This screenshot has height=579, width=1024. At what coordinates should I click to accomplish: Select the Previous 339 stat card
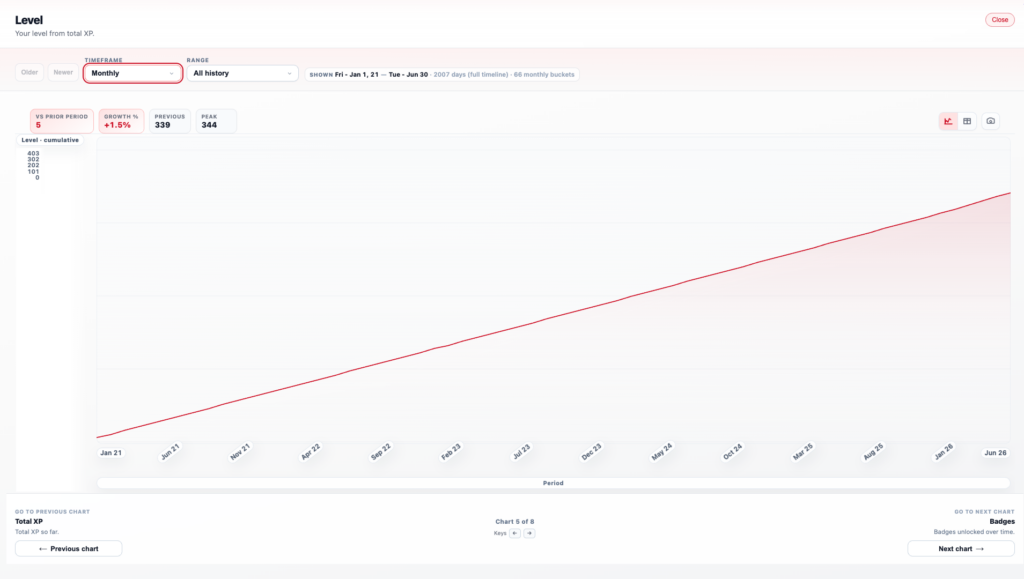click(169, 121)
